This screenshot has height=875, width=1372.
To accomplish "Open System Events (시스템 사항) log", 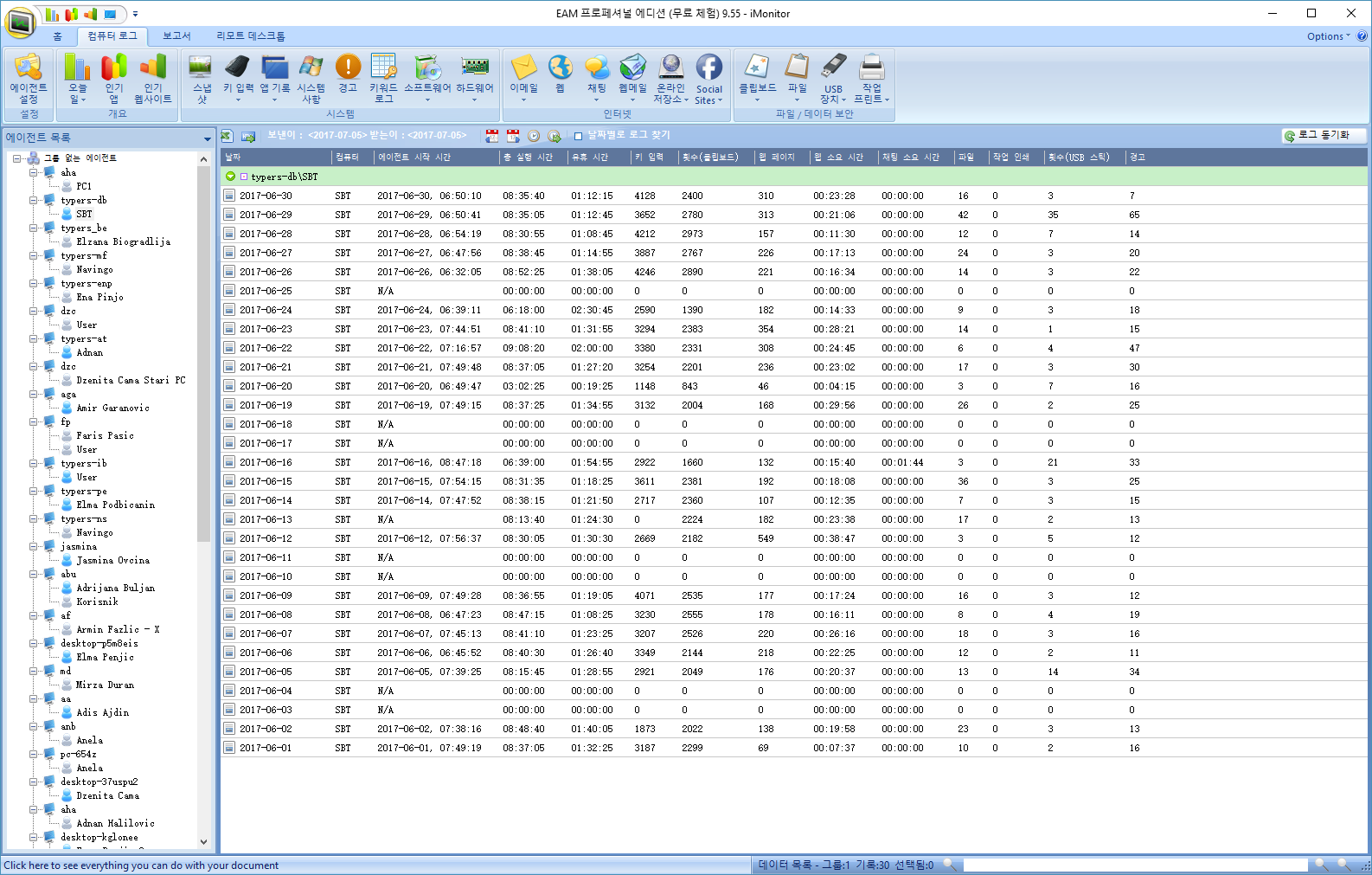I will coord(311,80).
